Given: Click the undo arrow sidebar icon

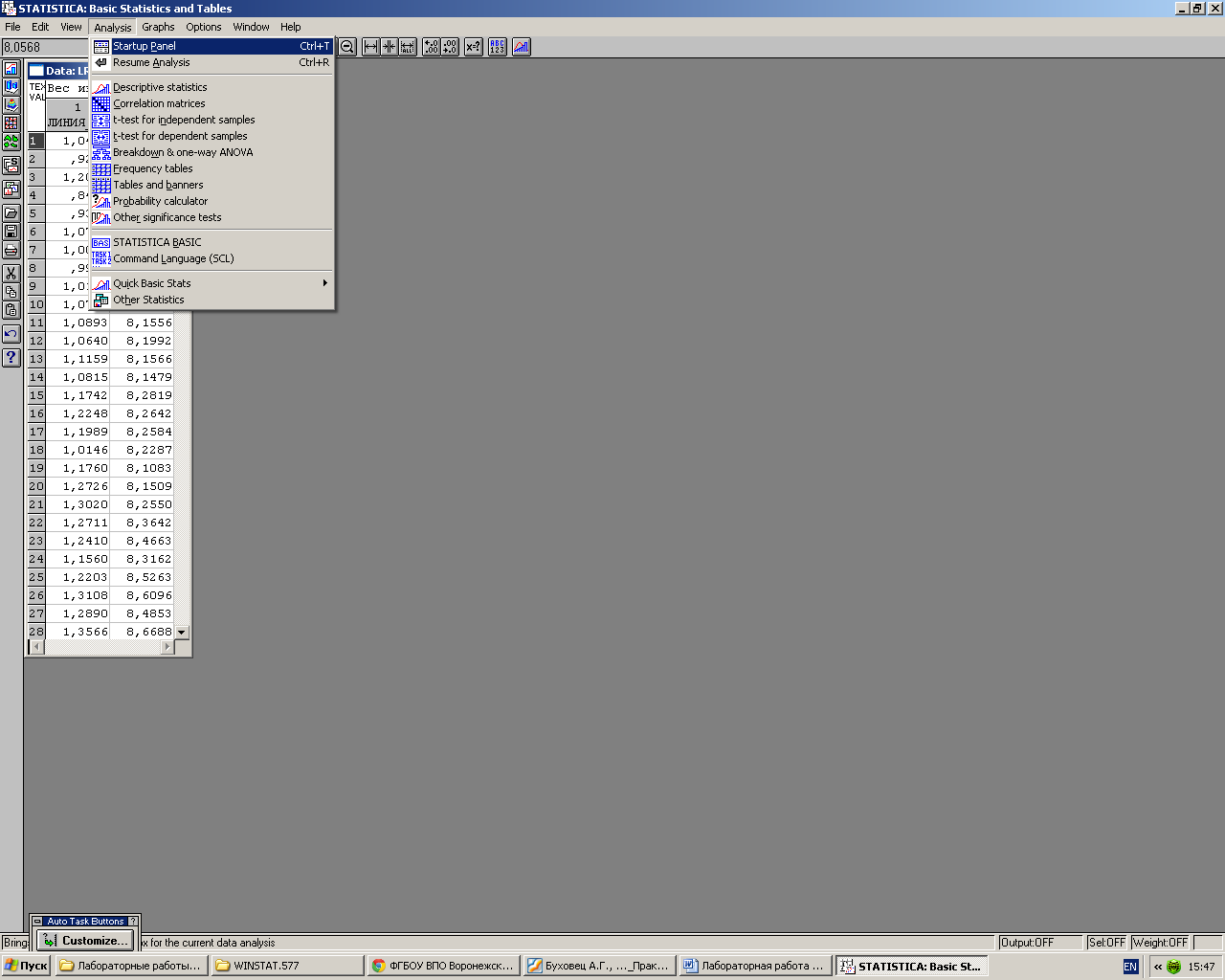Looking at the screenshot, I should click(x=11, y=334).
